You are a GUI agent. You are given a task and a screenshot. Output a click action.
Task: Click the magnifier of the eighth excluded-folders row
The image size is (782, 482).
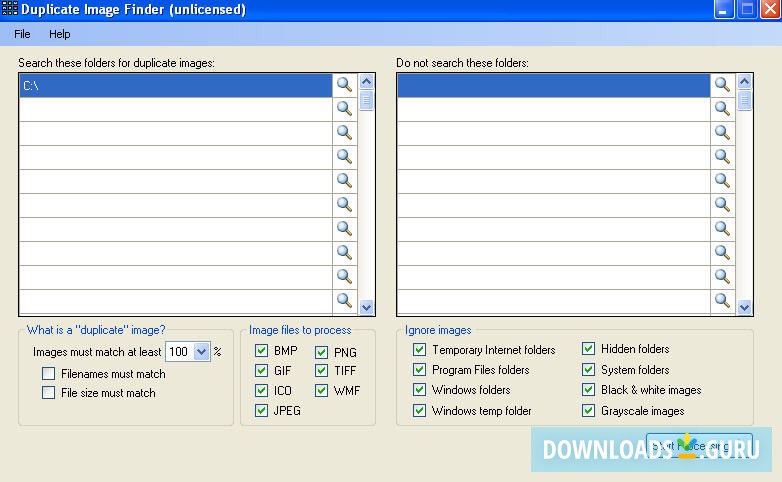723,252
